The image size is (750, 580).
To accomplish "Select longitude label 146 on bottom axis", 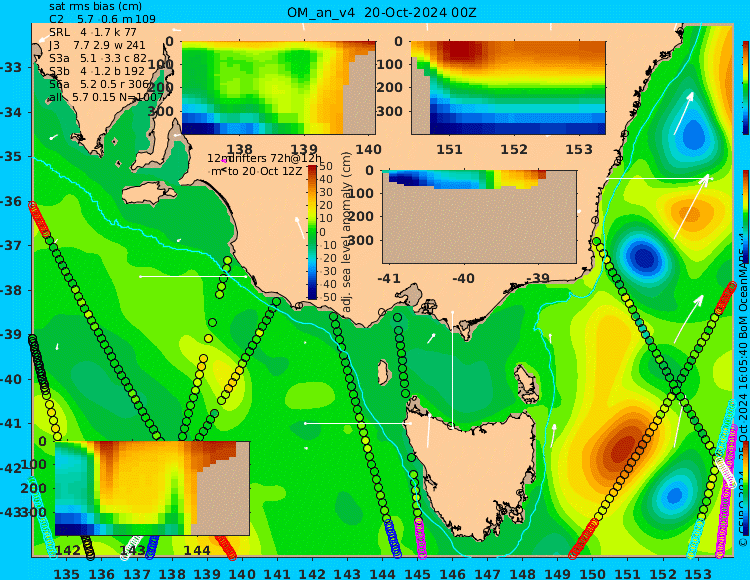I will pos(452,573).
